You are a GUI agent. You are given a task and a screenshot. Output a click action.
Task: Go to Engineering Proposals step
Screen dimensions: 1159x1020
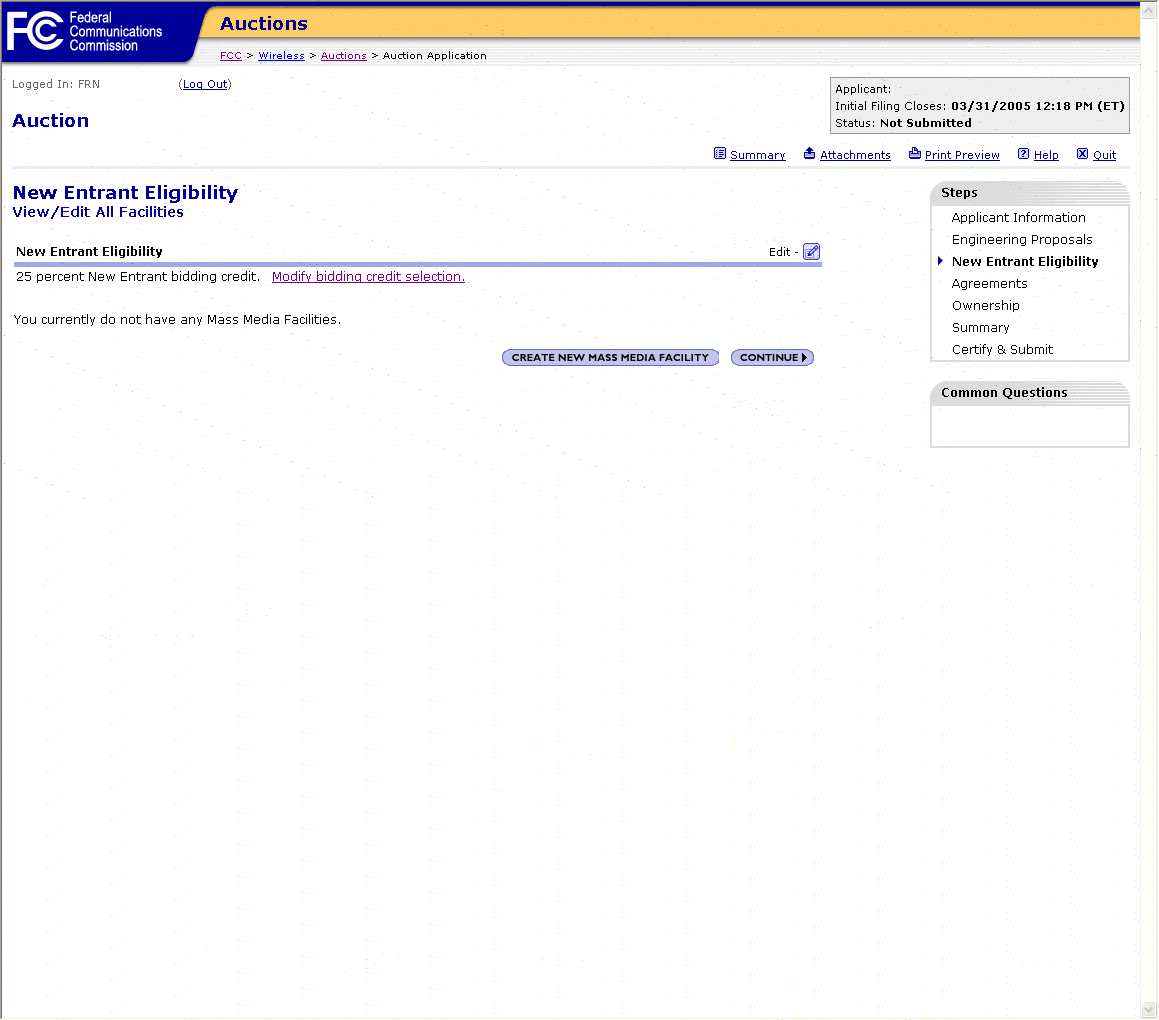[x=1022, y=239]
